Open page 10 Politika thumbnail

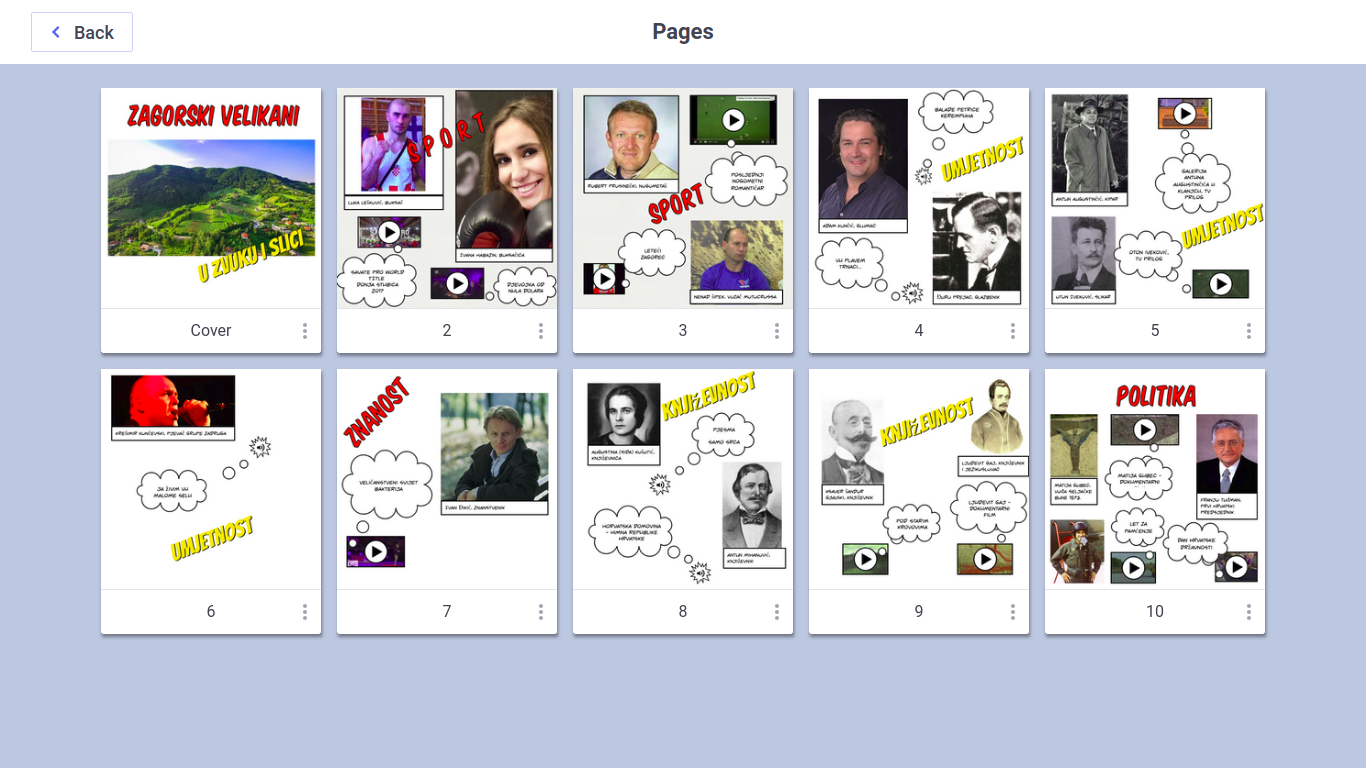(1155, 479)
